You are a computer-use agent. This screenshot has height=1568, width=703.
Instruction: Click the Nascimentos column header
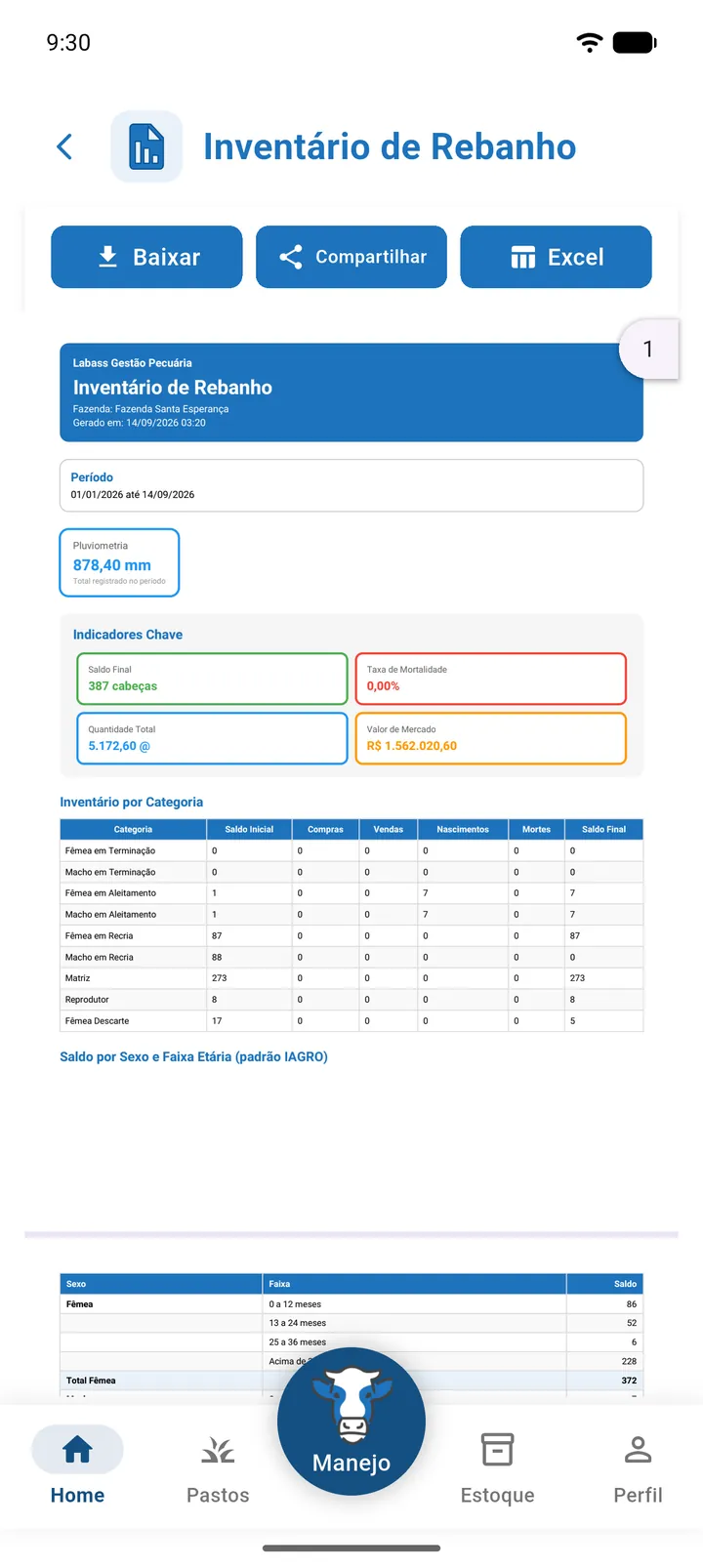(x=463, y=829)
